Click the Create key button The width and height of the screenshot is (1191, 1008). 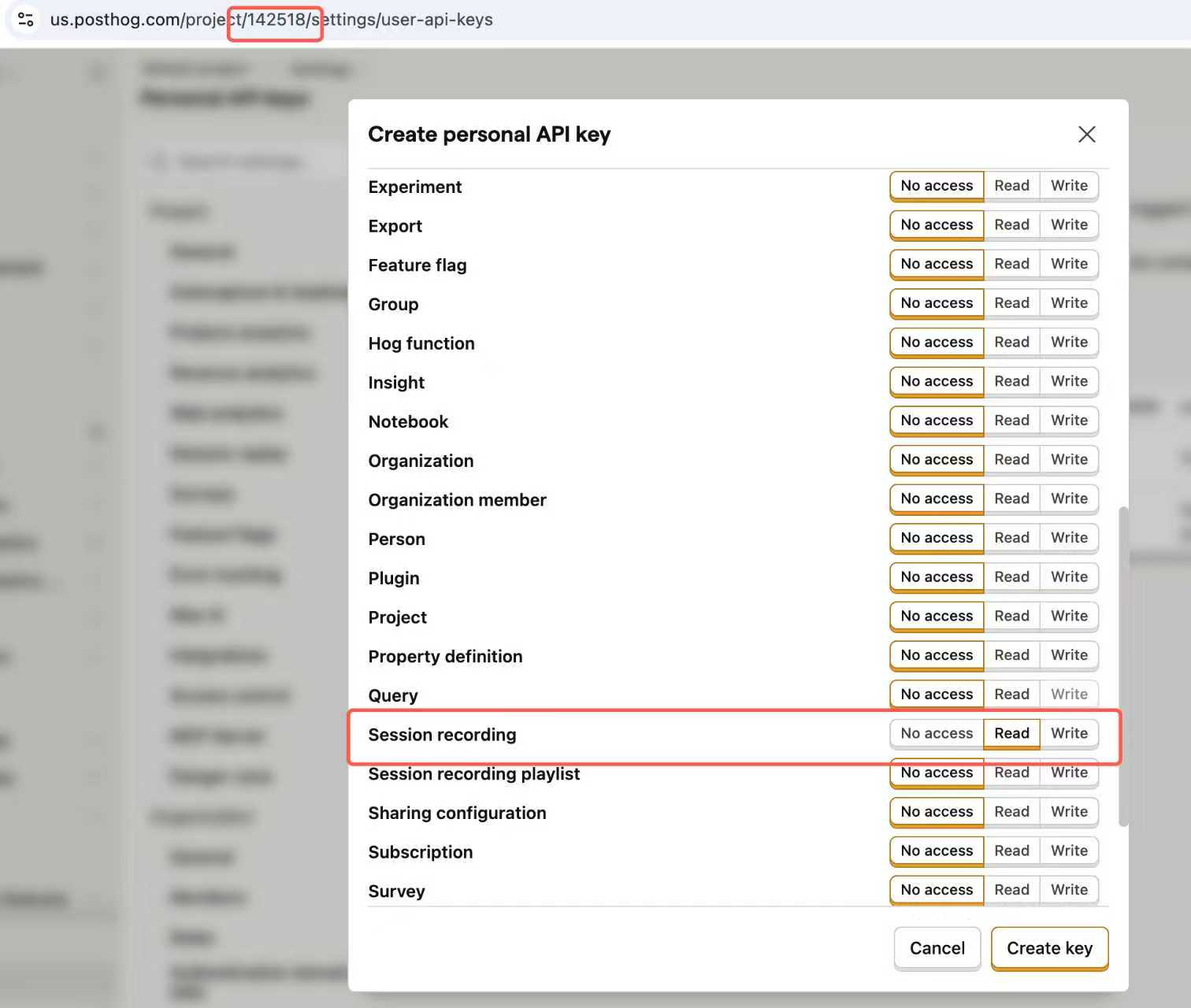point(1049,948)
